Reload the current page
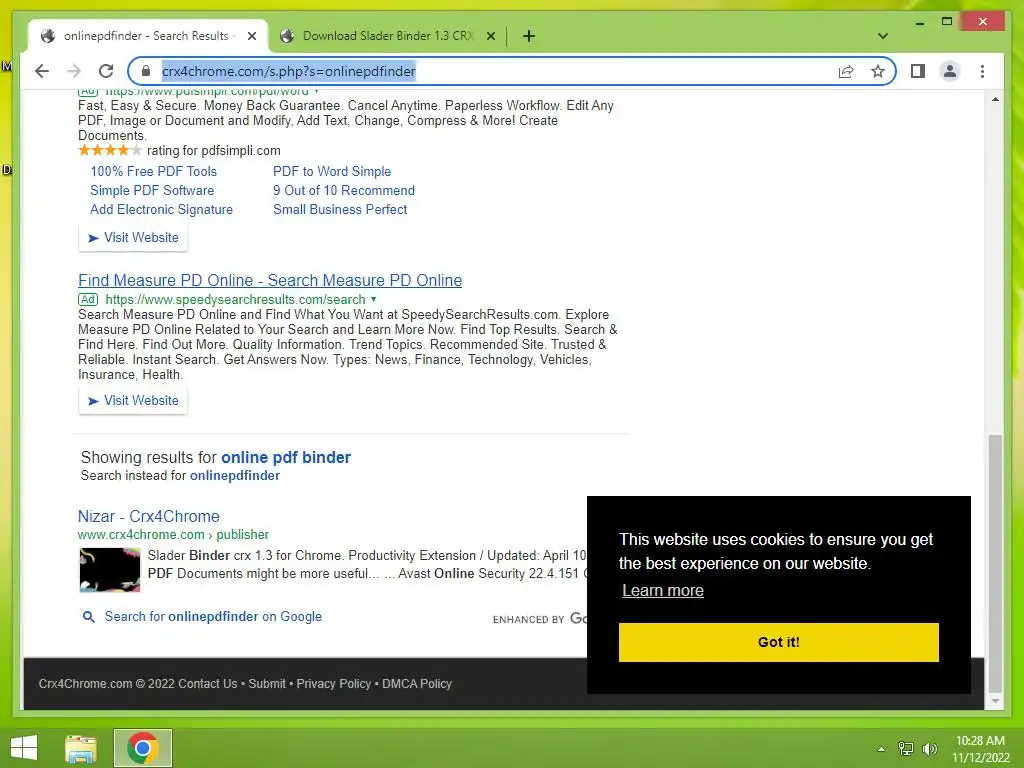 click(106, 71)
